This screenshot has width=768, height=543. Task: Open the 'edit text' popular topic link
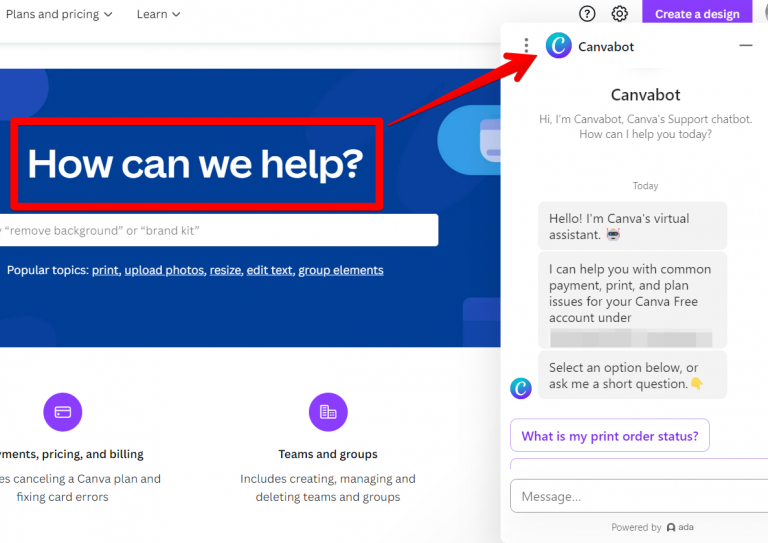[x=269, y=270]
